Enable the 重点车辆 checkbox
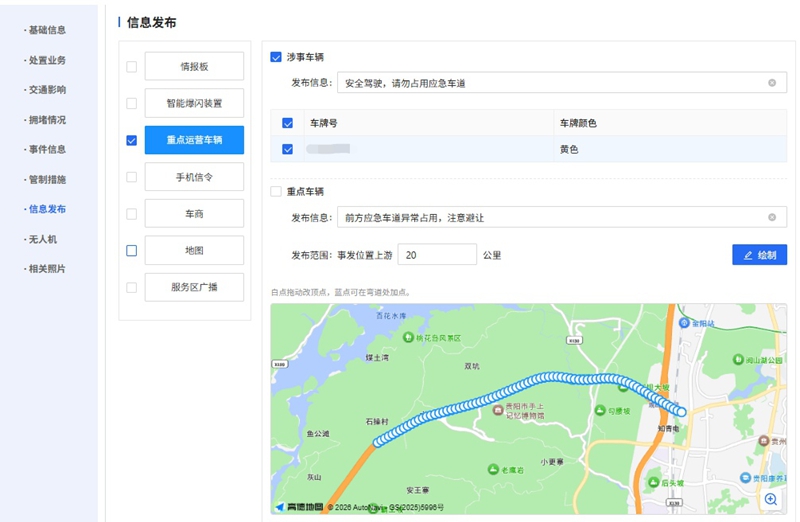The image size is (800, 522). (x=276, y=191)
